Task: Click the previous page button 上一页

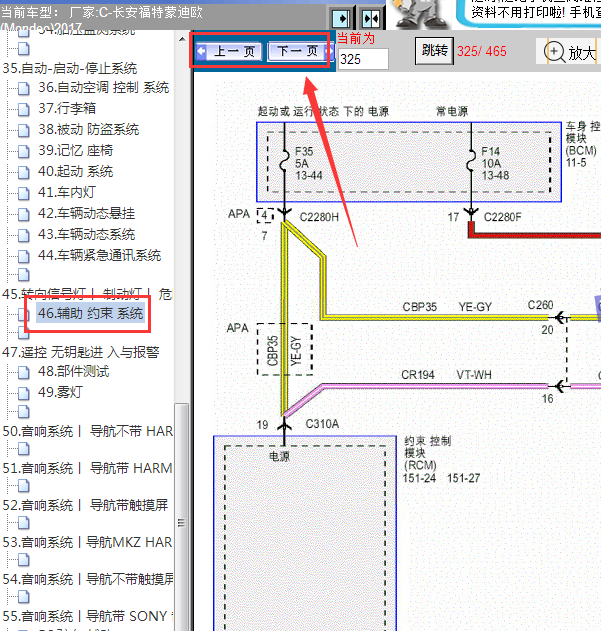Action: [229, 52]
